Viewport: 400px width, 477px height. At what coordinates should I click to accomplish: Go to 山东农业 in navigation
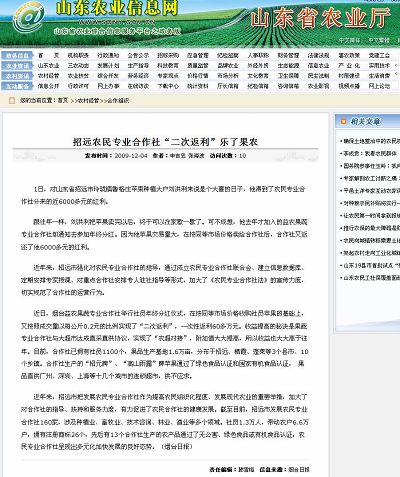(x=48, y=66)
